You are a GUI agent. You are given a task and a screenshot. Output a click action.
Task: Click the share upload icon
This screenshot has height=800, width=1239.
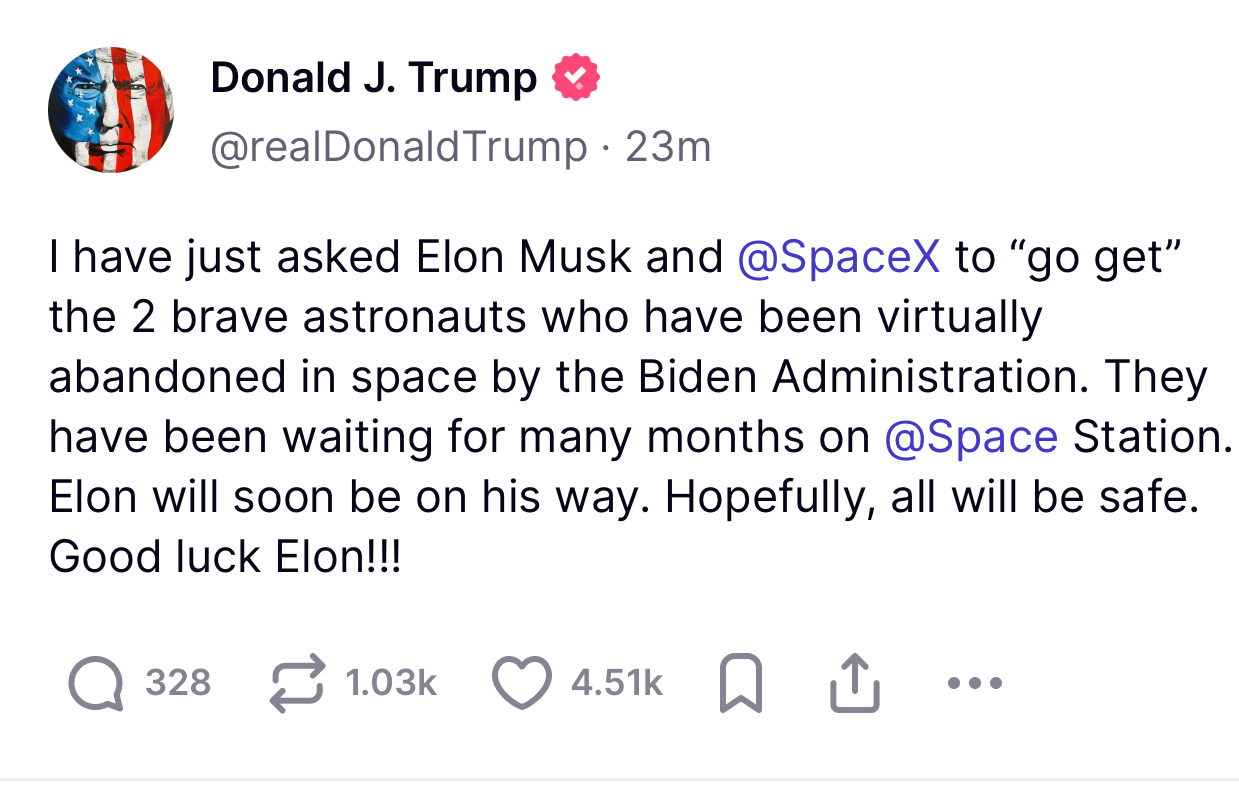click(x=855, y=684)
